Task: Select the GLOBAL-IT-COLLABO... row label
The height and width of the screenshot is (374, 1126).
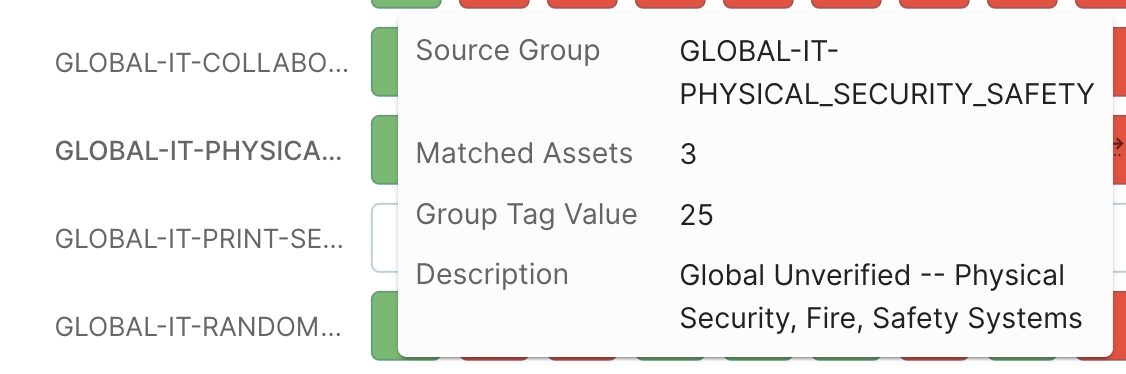Action: (x=202, y=63)
